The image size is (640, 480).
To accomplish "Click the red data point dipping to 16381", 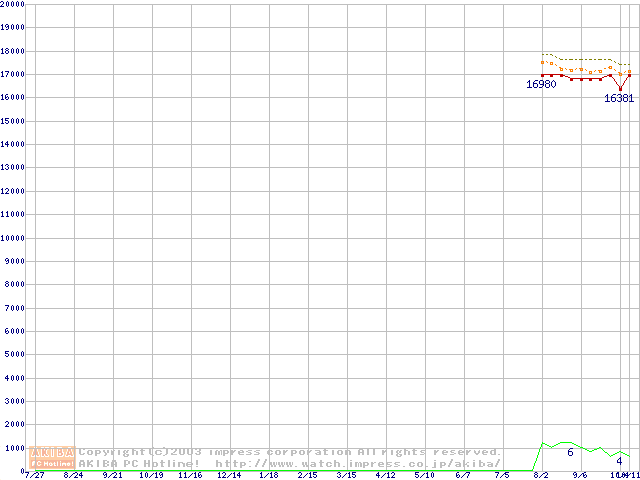I will pos(620,89).
